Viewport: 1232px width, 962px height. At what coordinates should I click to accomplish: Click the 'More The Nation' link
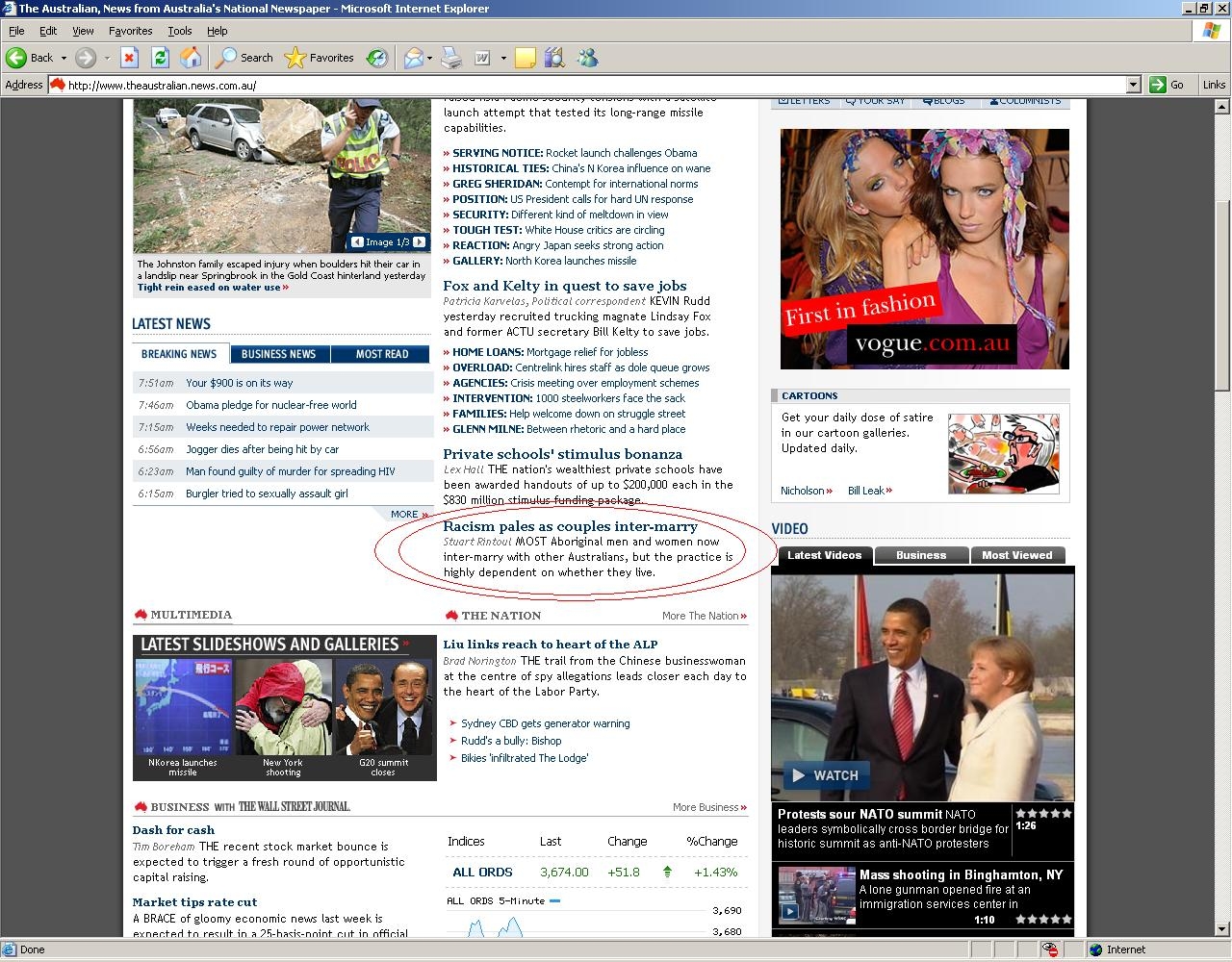704,616
